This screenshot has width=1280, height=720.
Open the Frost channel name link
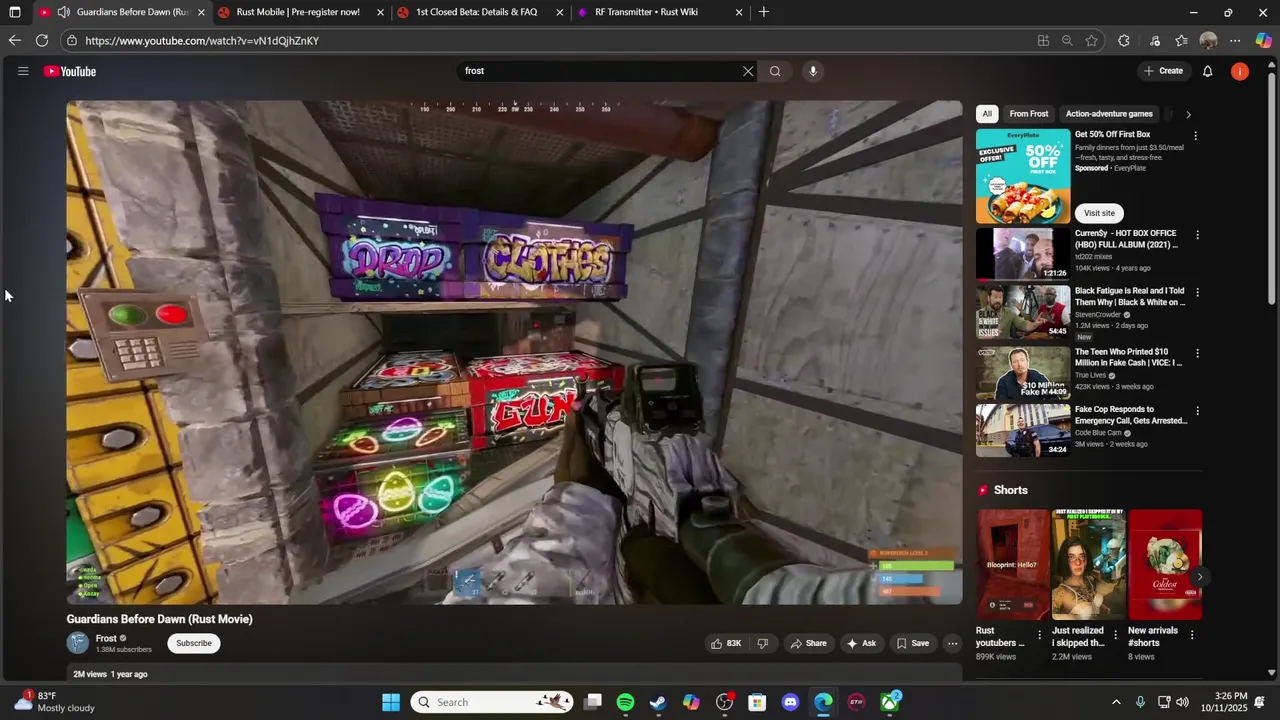pyautogui.click(x=106, y=638)
